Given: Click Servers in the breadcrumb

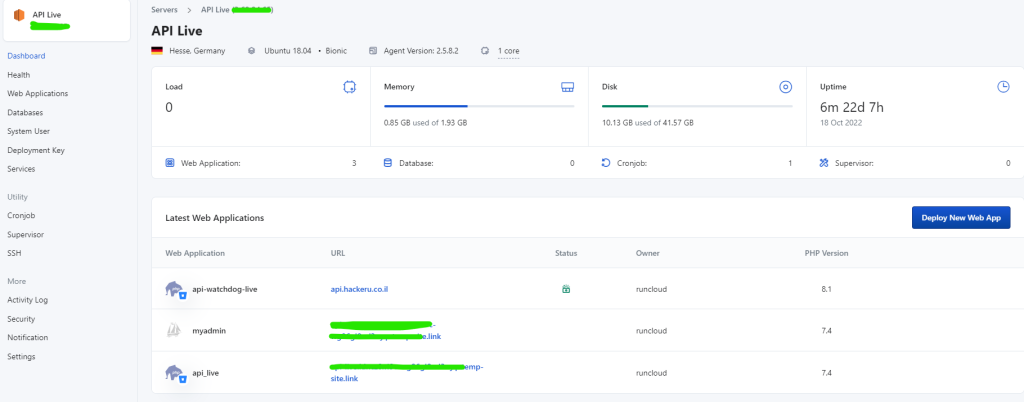Looking at the screenshot, I should pyautogui.click(x=164, y=9).
